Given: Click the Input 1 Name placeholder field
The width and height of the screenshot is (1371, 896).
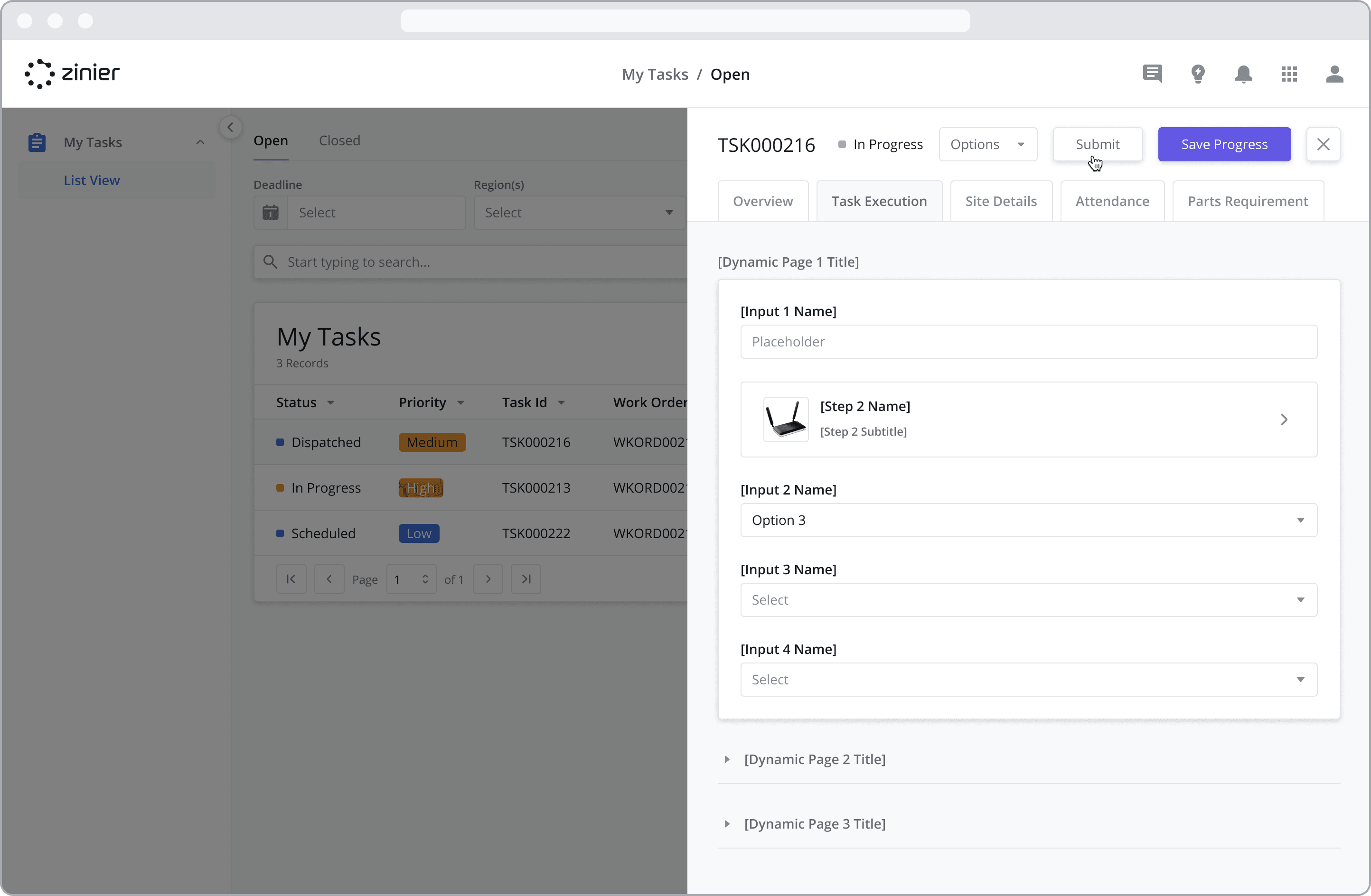Looking at the screenshot, I should click(x=1029, y=342).
